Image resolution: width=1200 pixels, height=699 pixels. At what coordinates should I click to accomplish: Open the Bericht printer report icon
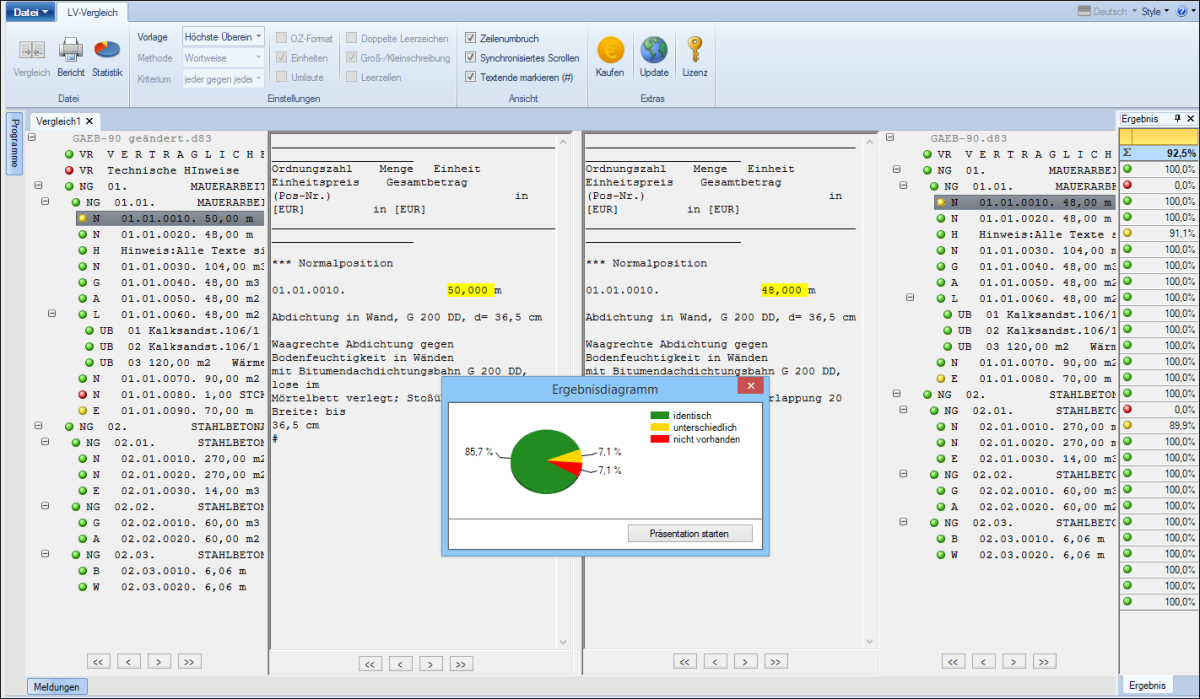pos(71,49)
